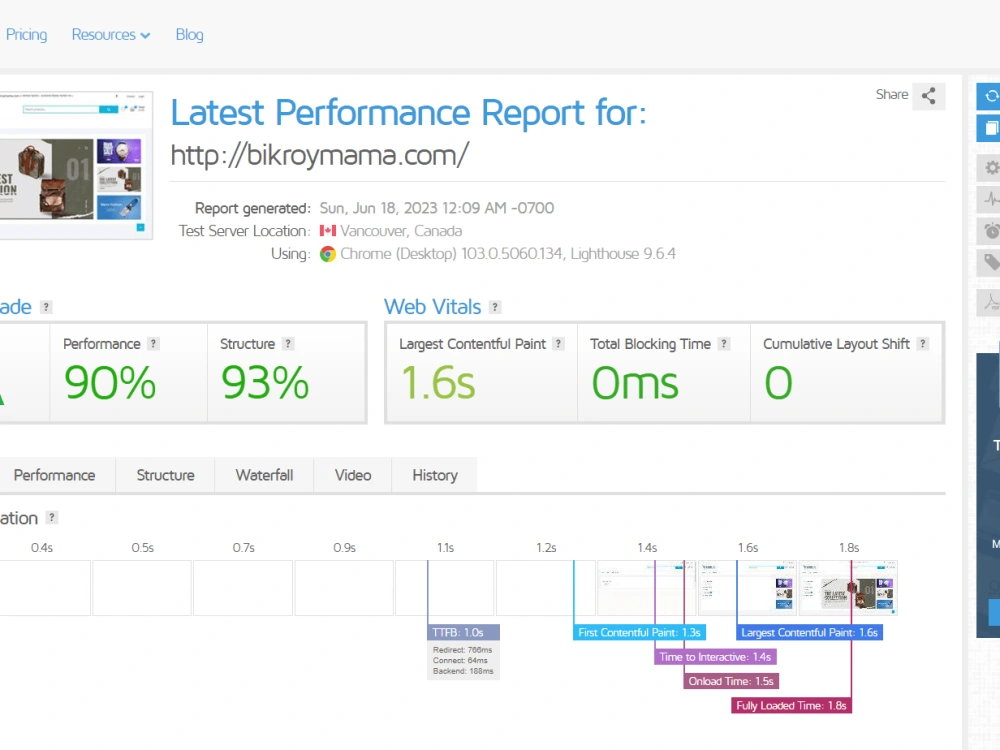Click the 1.1s timeline label
Image resolution: width=1000 pixels, height=750 pixels.
[445, 548]
